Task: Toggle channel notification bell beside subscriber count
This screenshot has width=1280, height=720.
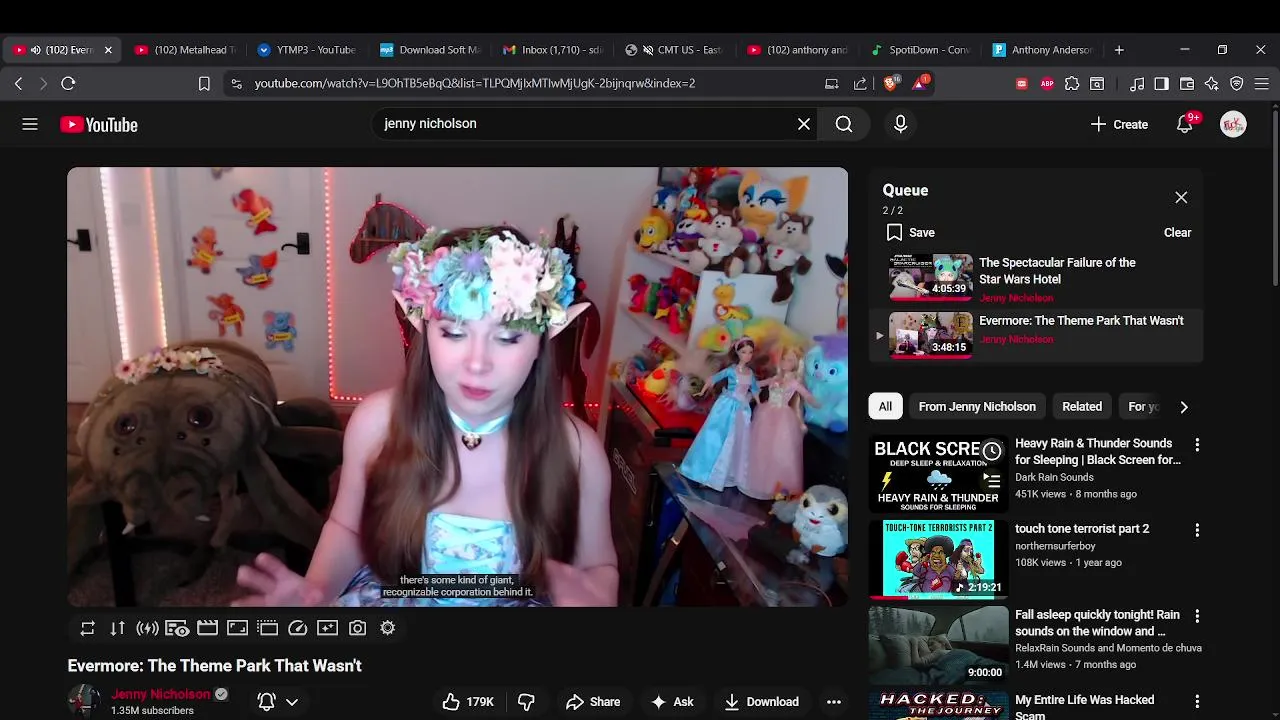Action: 267,702
